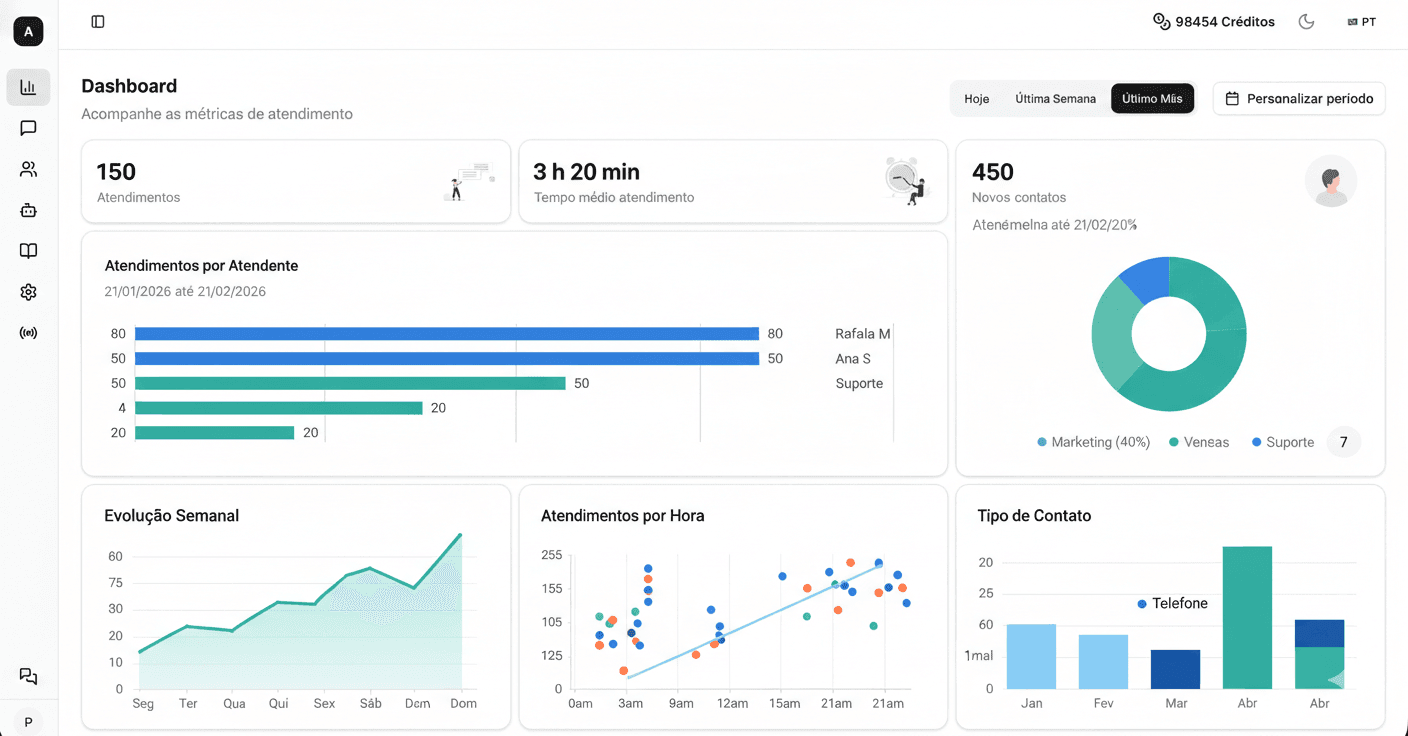The image size is (1408, 736).
Task: Toggle dark mode with moon icon
Action: click(1306, 22)
